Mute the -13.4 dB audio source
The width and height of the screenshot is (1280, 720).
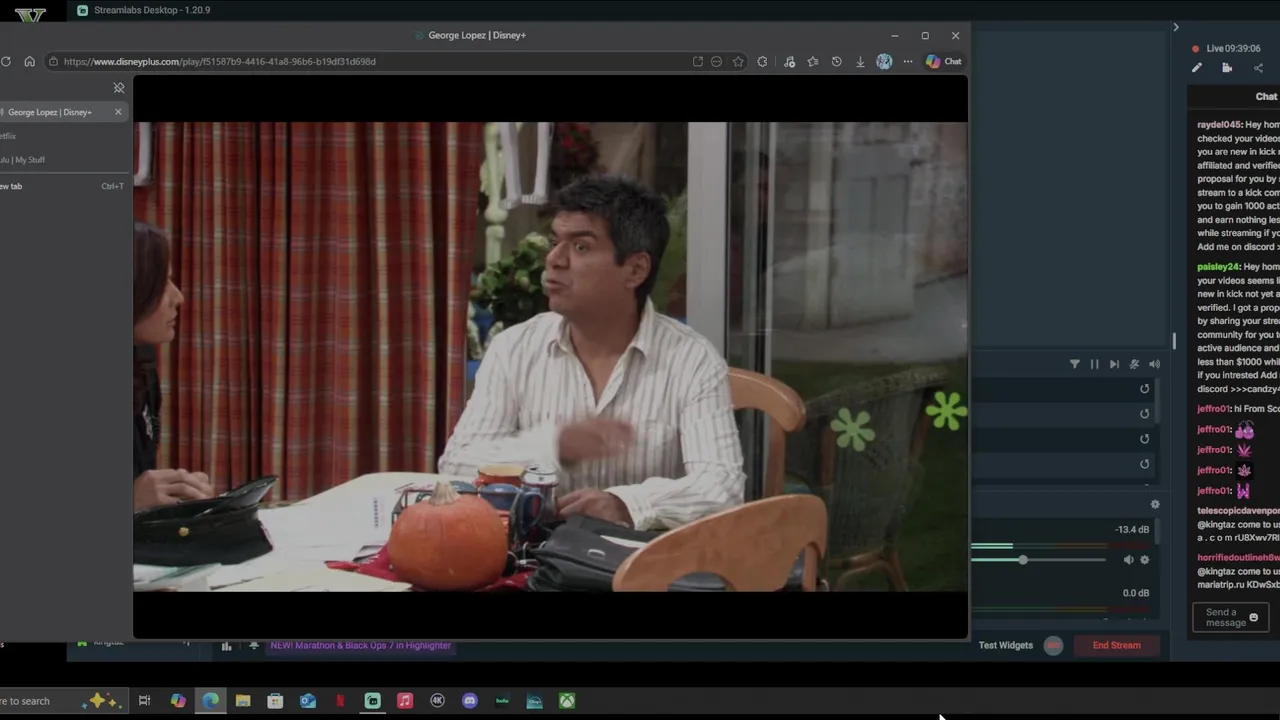(1128, 560)
